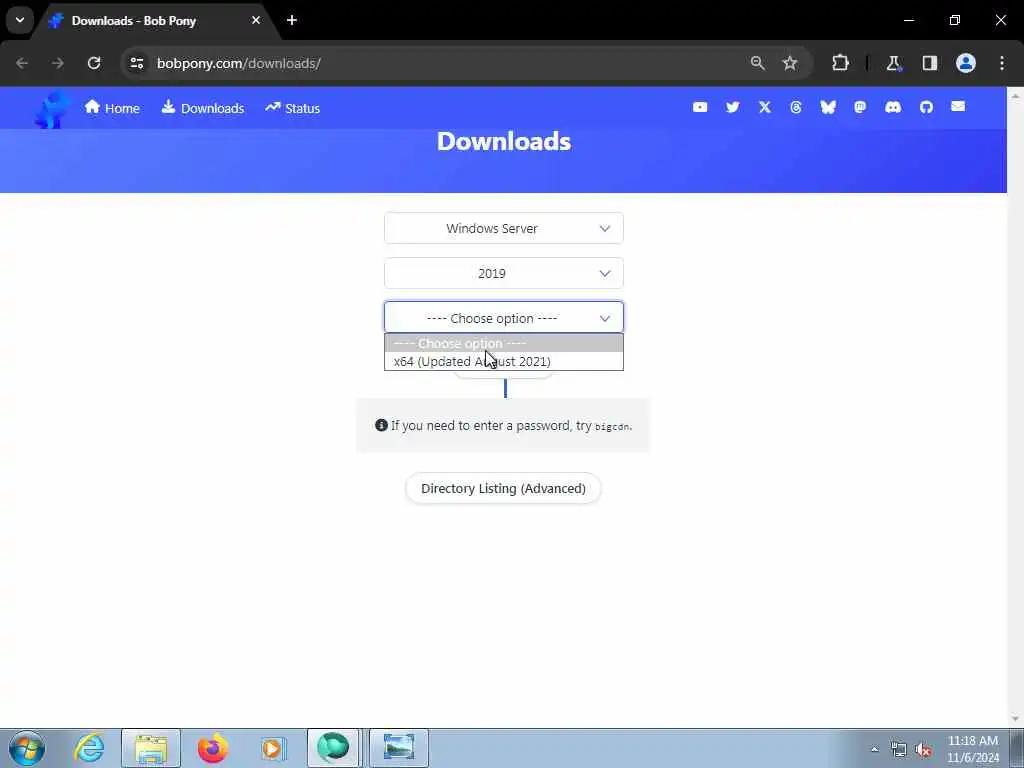Open the Discord icon
The height and width of the screenshot is (768, 1024).
893,107
